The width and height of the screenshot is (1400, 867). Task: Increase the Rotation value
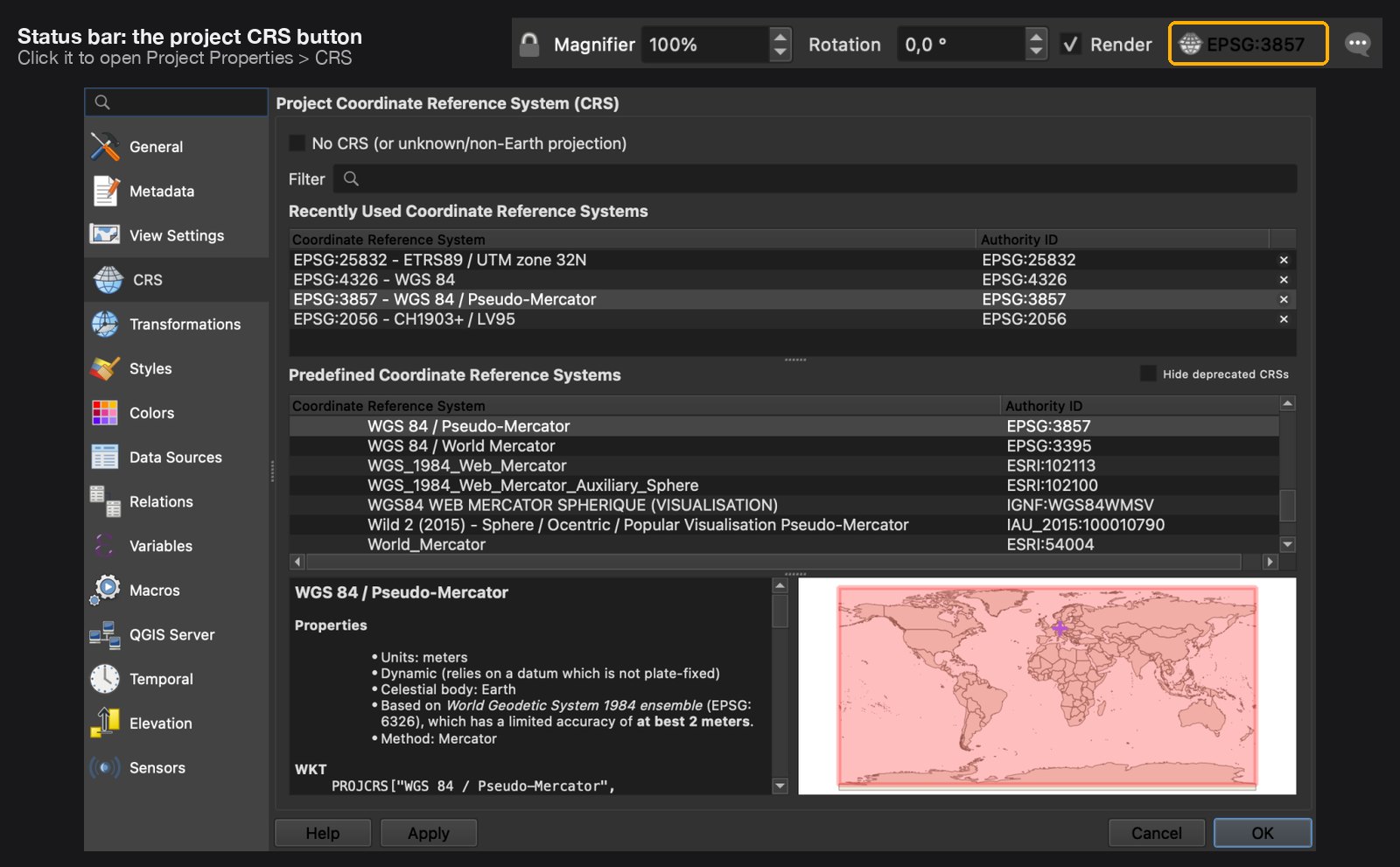[x=1036, y=36]
